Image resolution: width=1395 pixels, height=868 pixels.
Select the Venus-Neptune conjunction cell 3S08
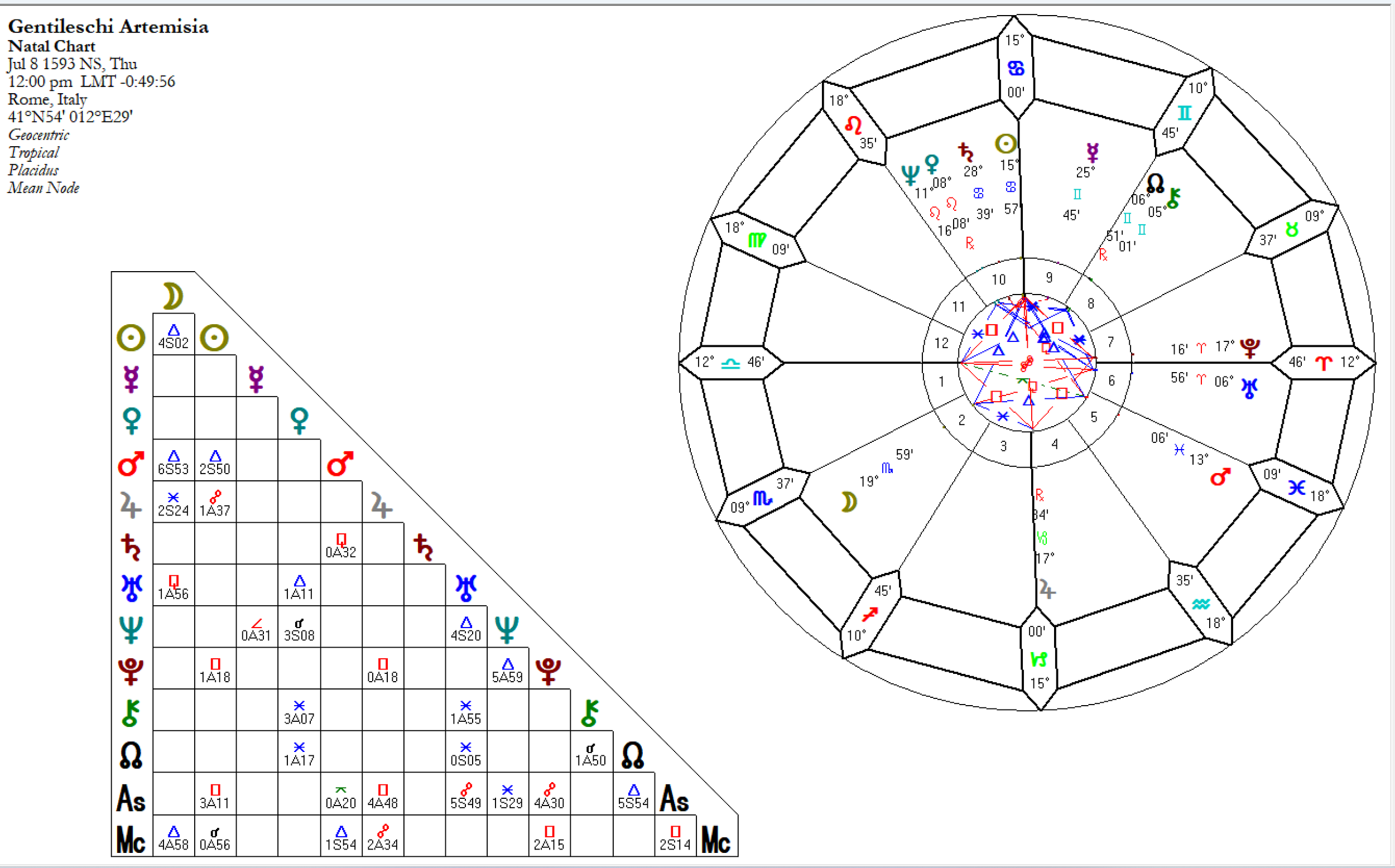pyautogui.click(x=299, y=627)
